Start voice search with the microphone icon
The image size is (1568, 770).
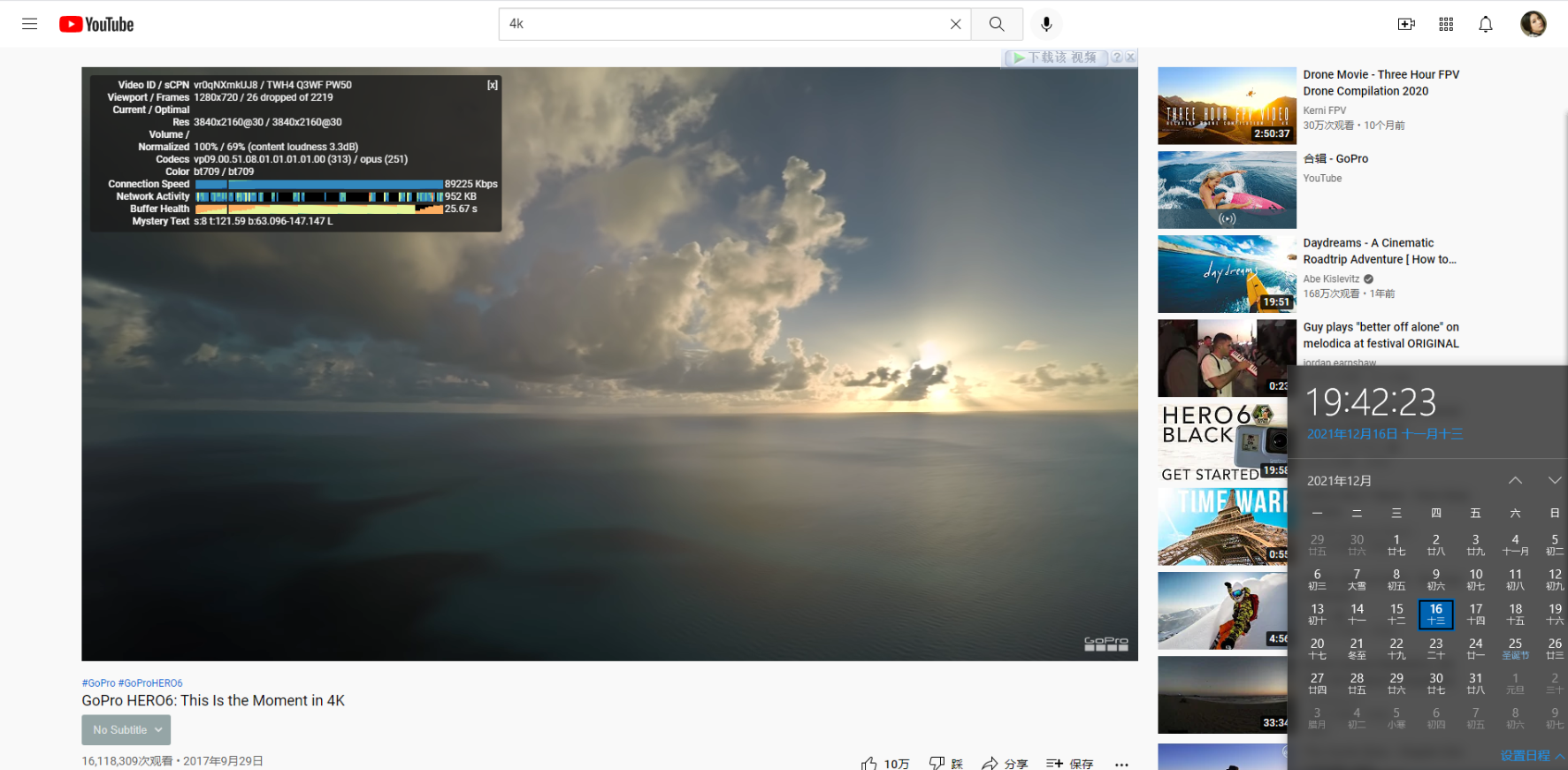[x=1046, y=24]
